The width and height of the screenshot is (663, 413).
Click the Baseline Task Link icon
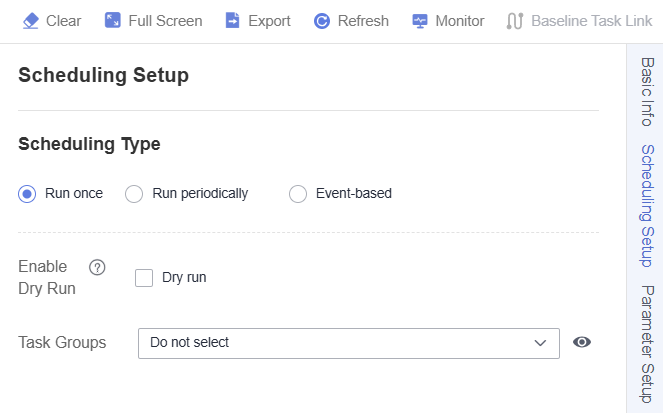515,21
